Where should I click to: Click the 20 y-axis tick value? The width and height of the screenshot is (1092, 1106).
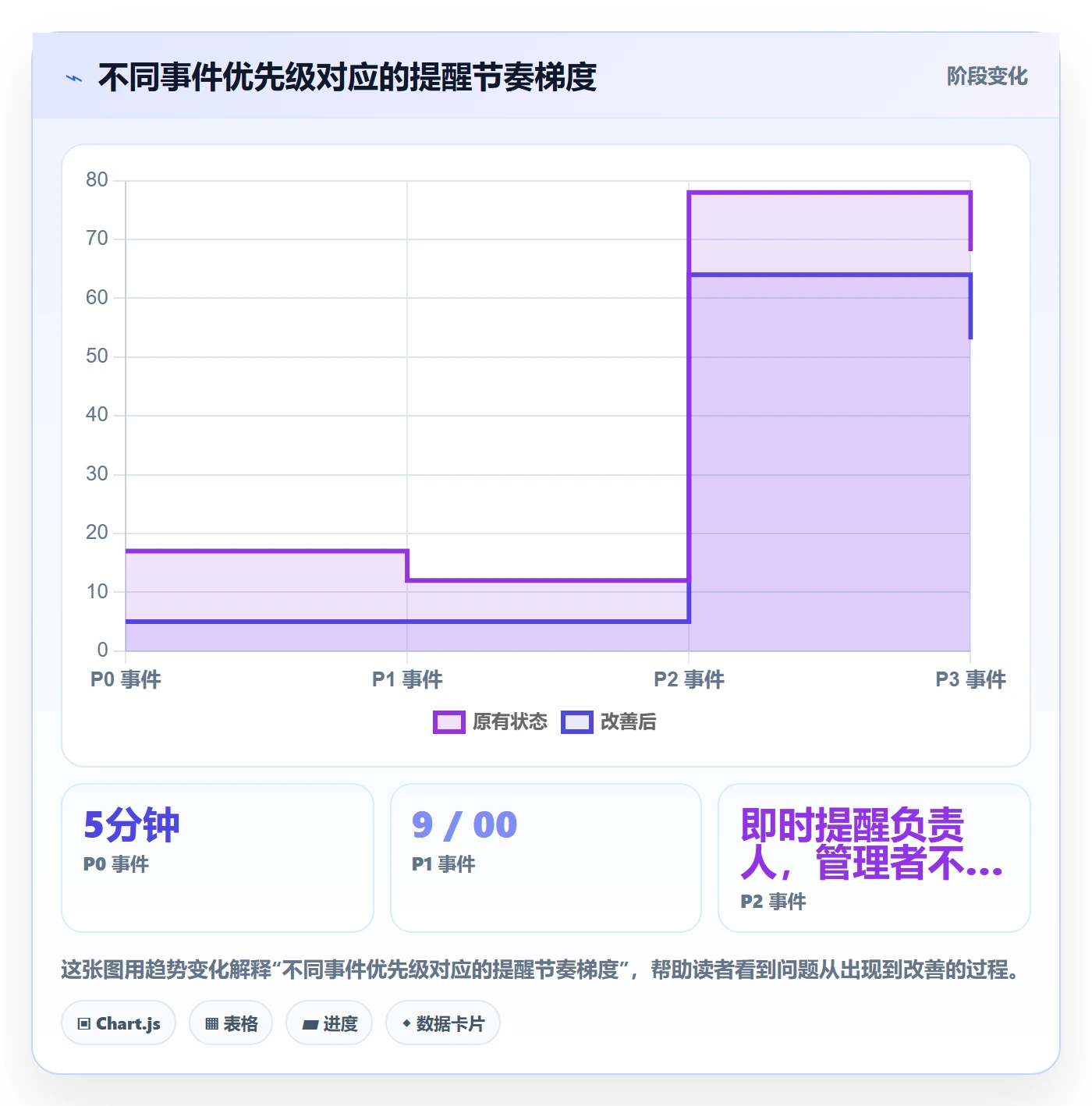(97, 533)
